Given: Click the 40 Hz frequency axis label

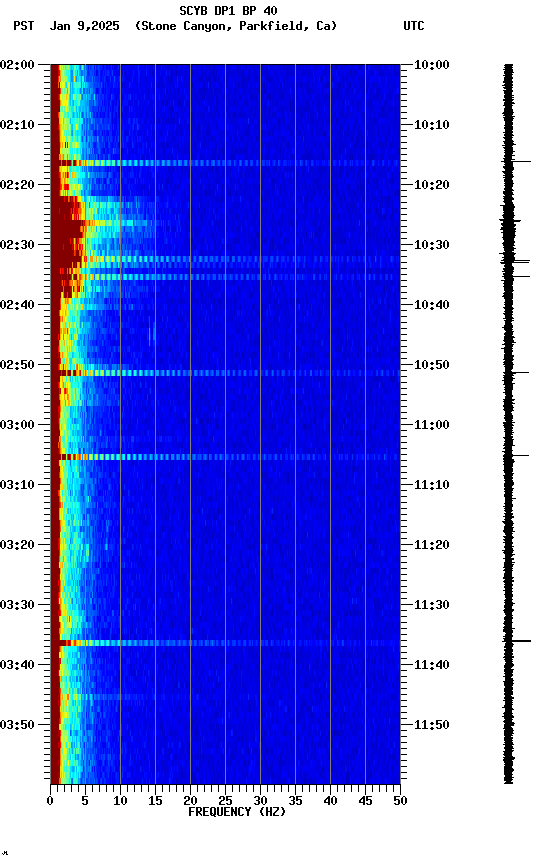Looking at the screenshot, I should (x=330, y=801).
